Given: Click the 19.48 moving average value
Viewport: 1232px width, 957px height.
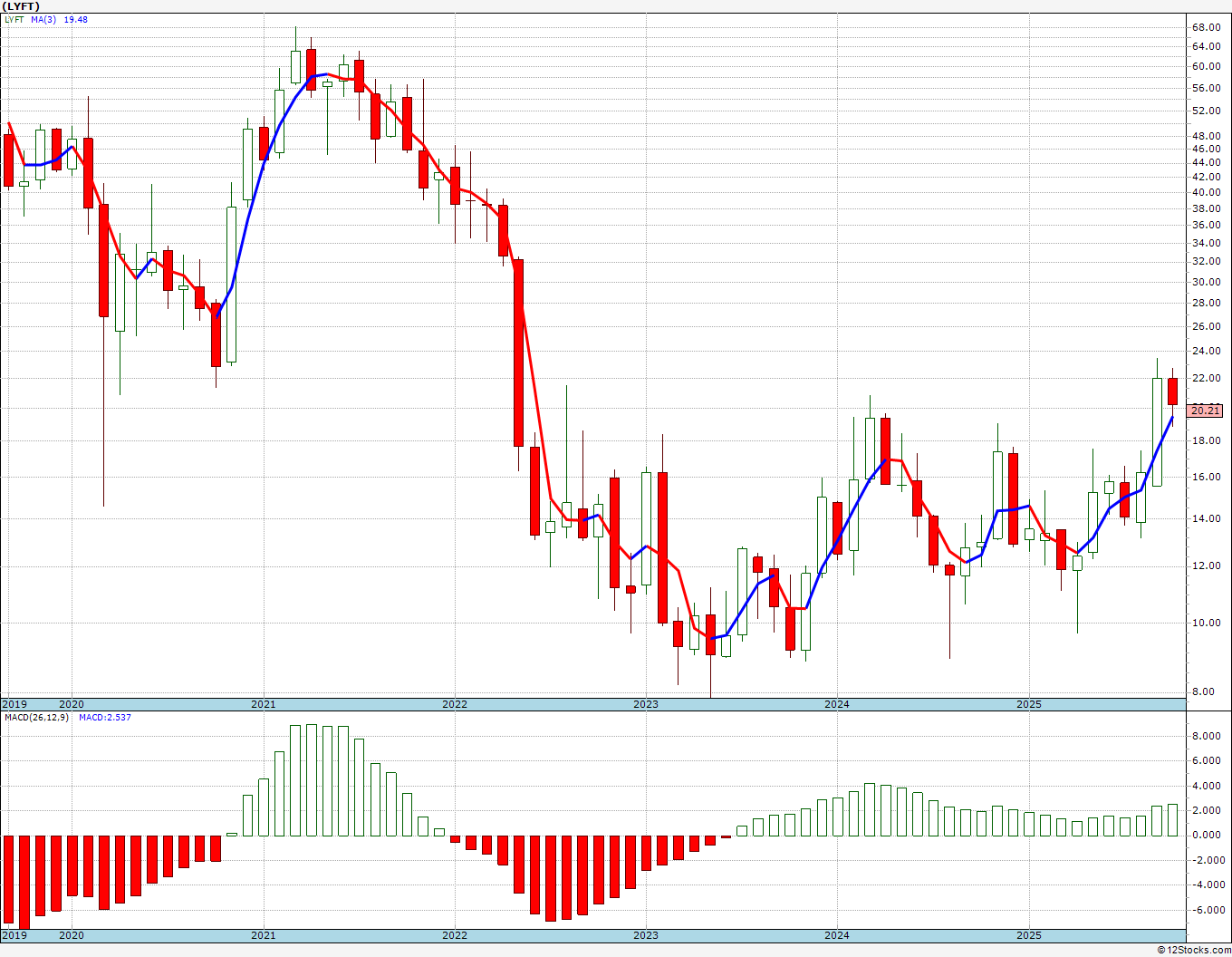Looking at the screenshot, I should tap(76, 19).
